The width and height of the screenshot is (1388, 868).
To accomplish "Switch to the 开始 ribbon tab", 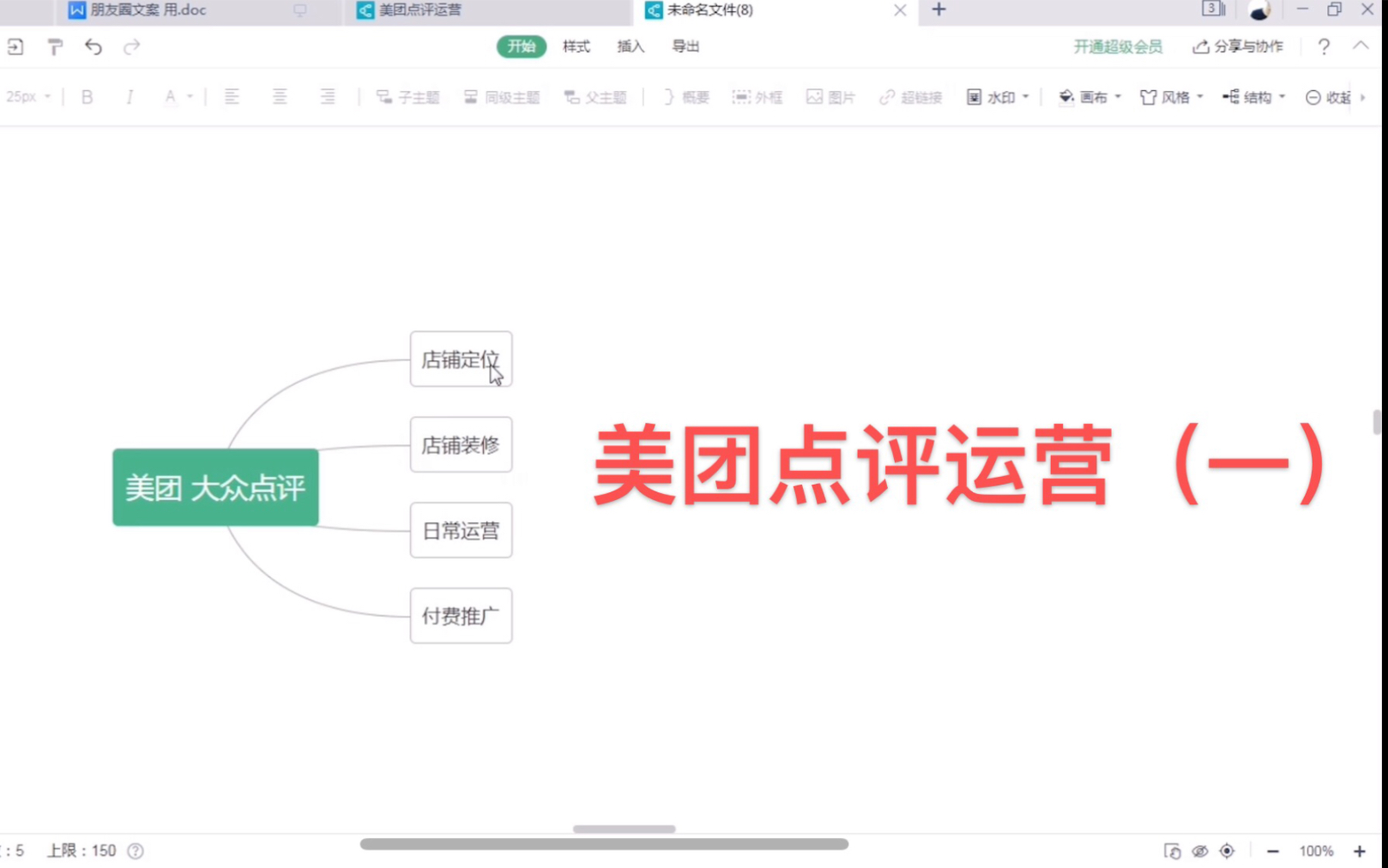I will [521, 46].
